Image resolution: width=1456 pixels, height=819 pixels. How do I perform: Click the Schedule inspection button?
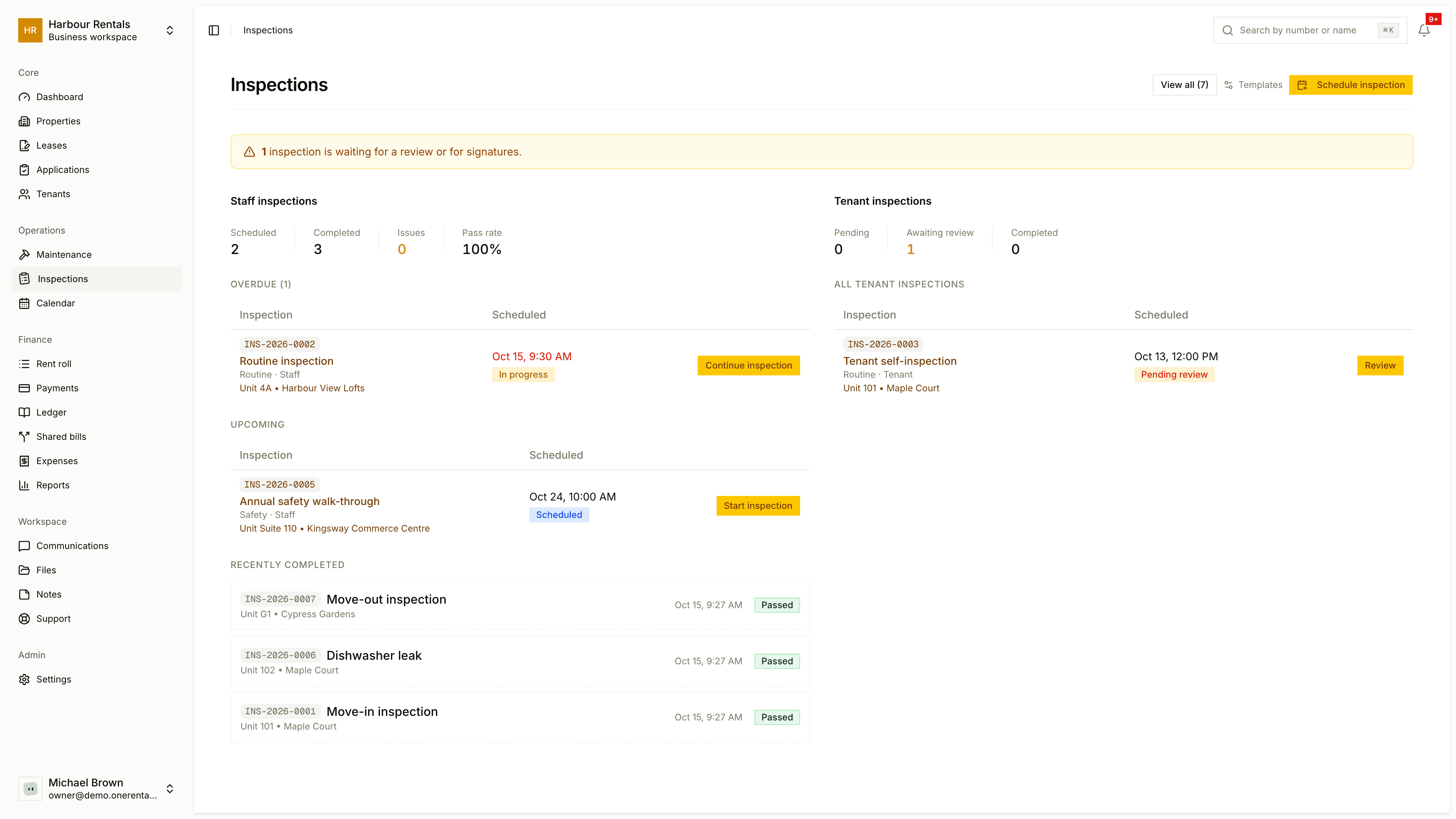tap(1351, 85)
